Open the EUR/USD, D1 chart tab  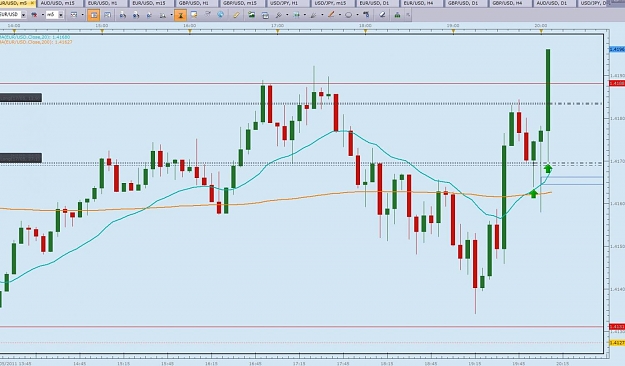coord(377,3)
